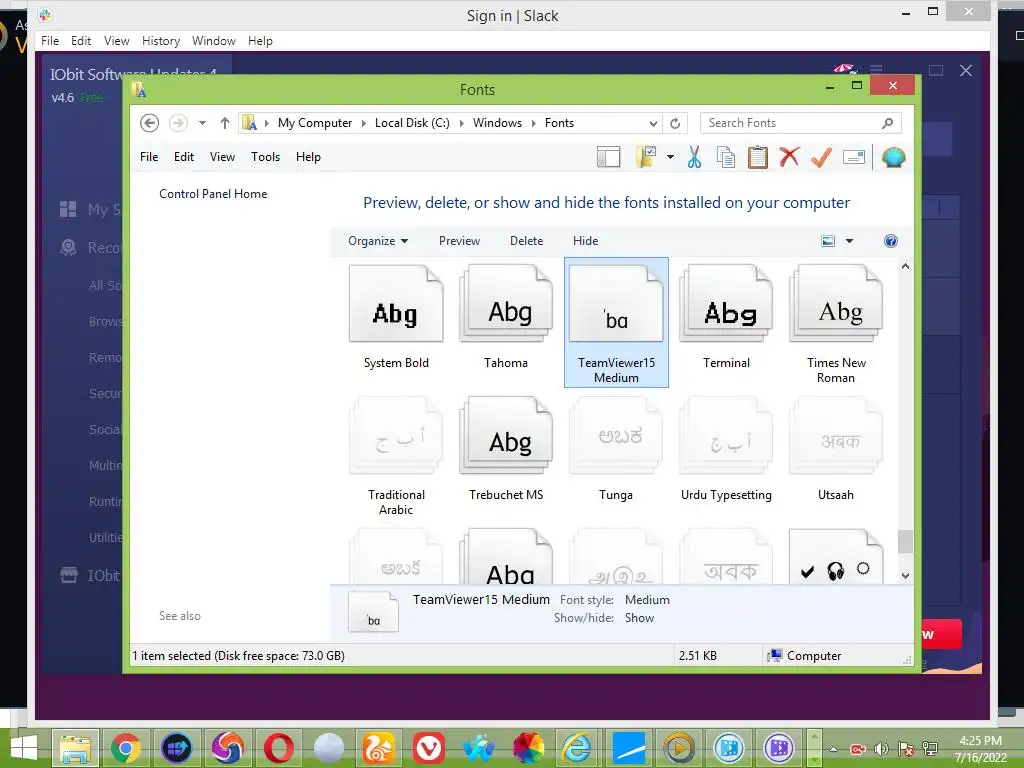1024x768 pixels.
Task: Click the change view icon
Action: click(x=827, y=241)
